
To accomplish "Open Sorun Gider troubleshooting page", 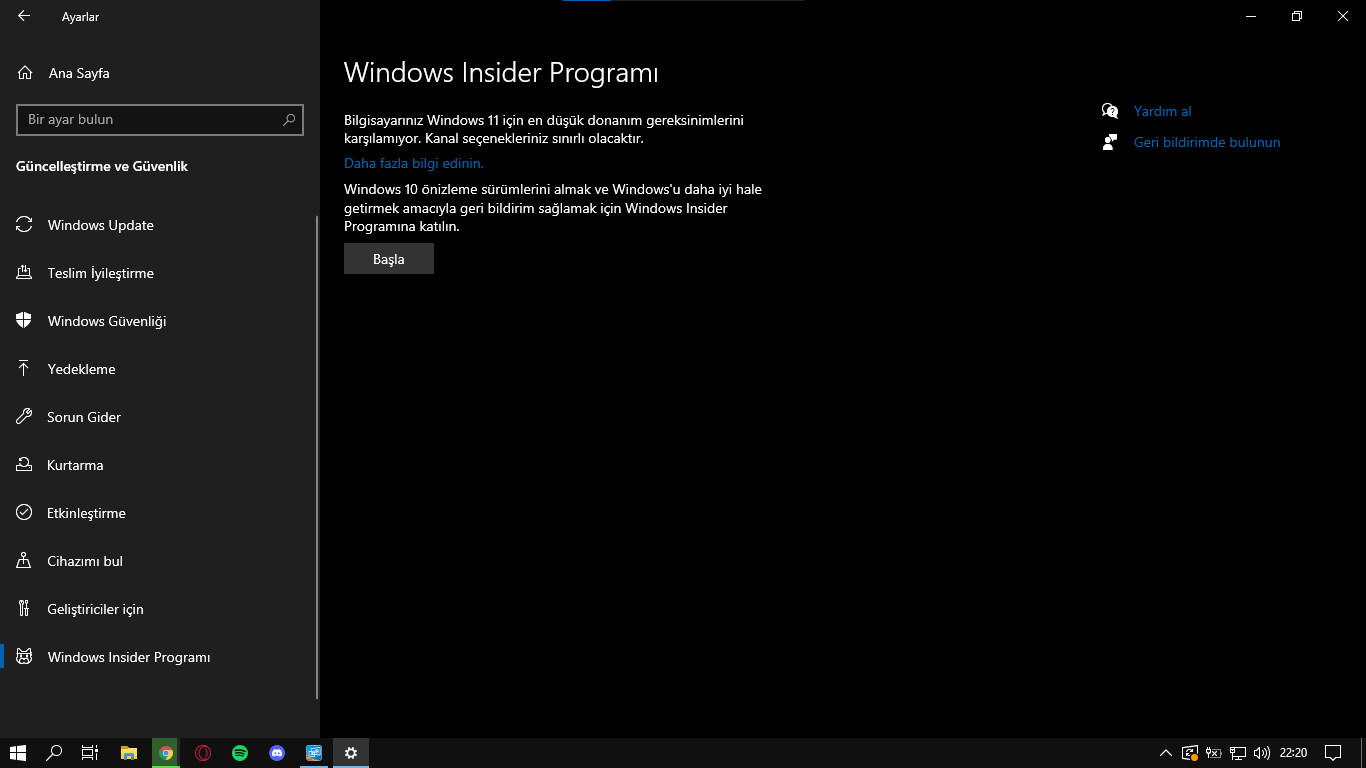I will [160, 417].
